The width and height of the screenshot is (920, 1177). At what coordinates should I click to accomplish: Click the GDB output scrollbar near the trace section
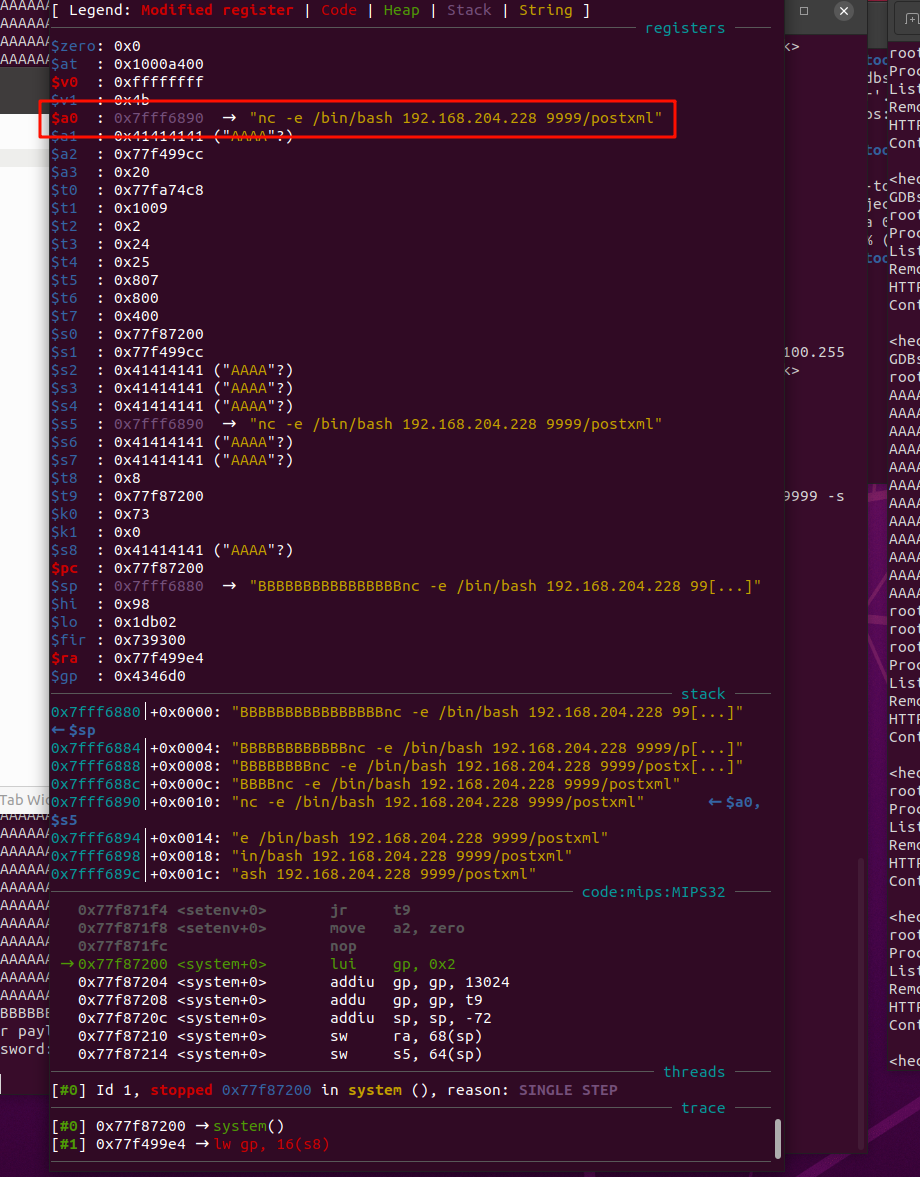click(x=777, y=1139)
